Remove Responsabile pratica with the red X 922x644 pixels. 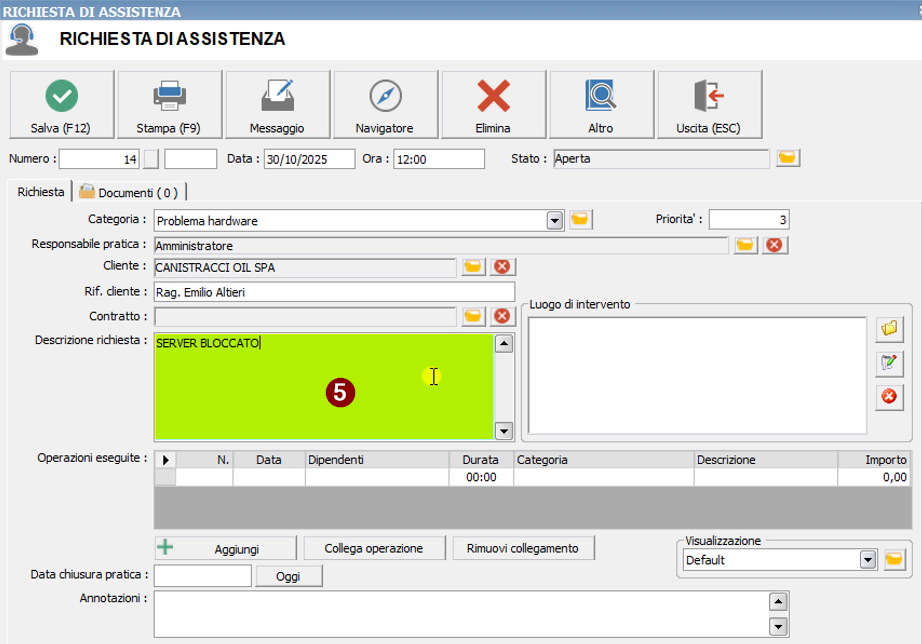773,245
